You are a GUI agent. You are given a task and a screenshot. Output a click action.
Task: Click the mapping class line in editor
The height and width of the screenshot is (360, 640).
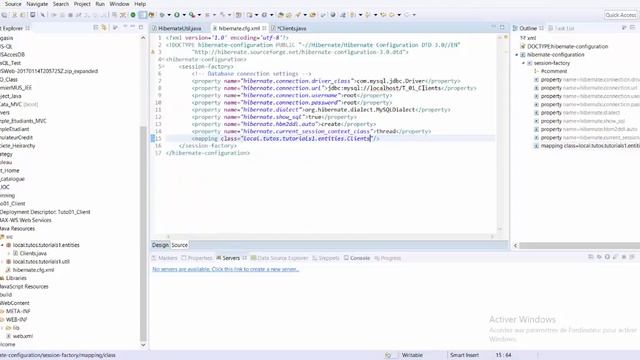point(286,139)
